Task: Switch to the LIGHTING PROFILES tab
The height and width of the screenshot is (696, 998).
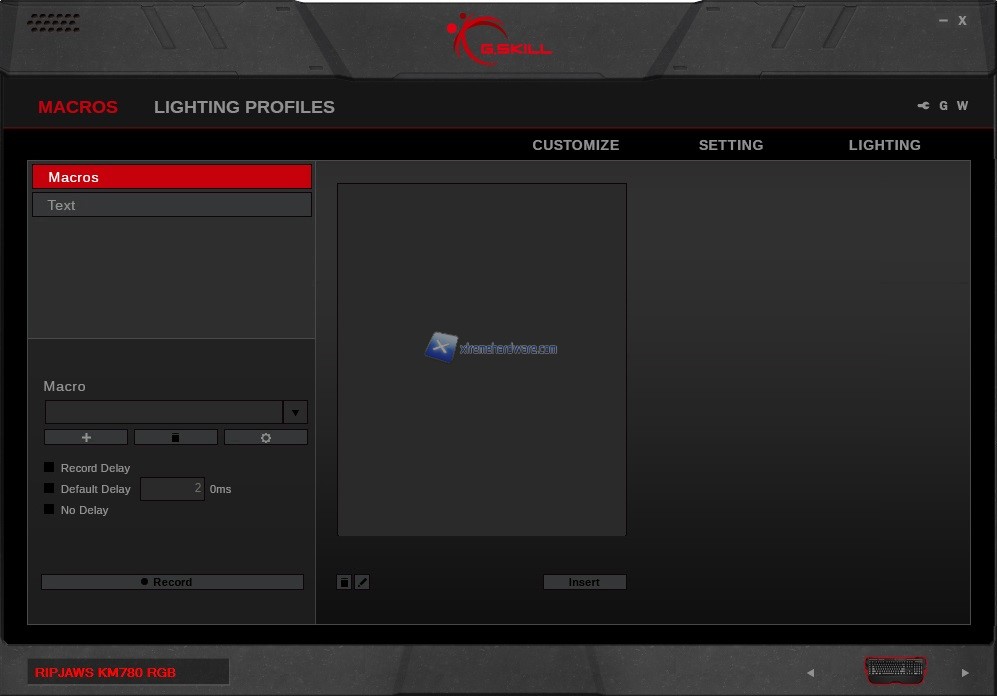Action: 244,107
